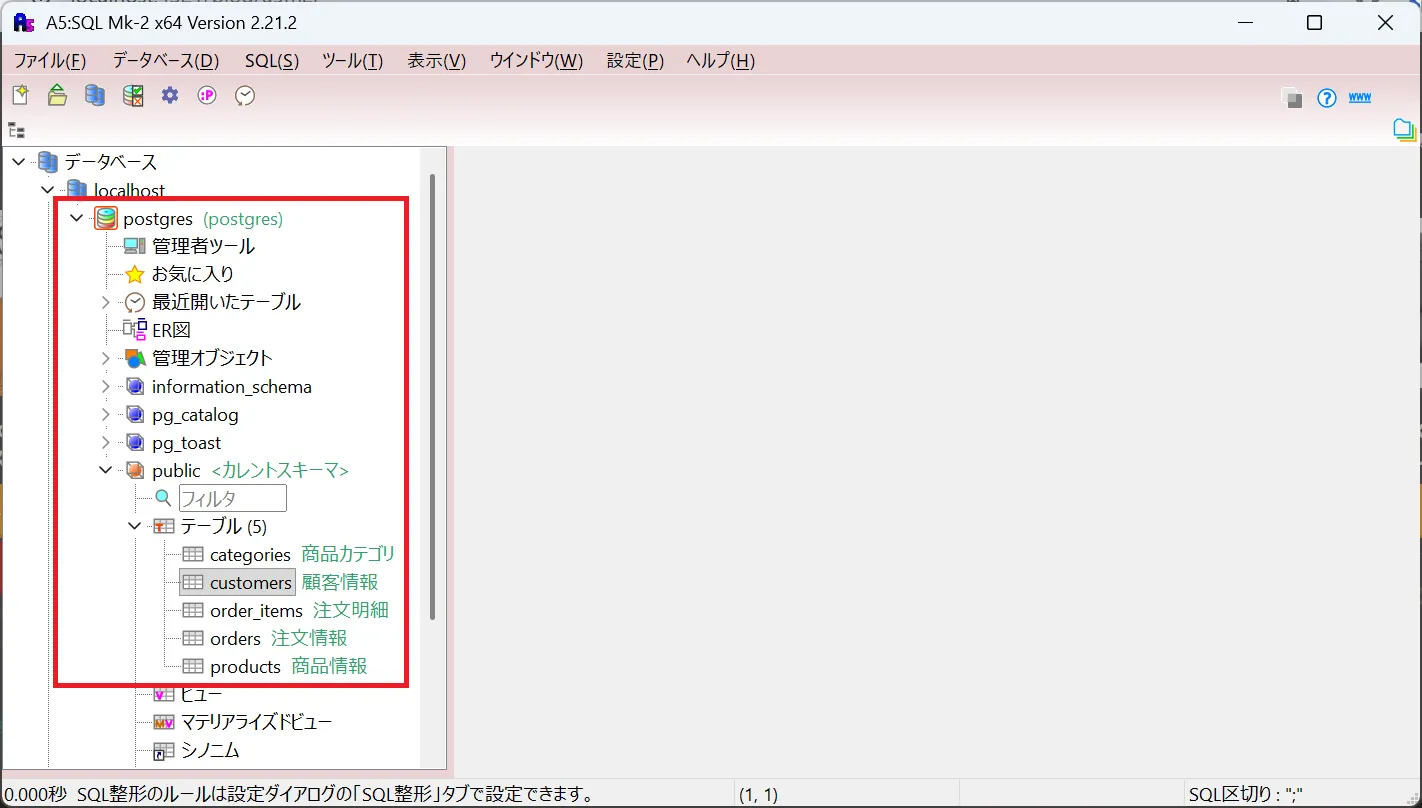The height and width of the screenshot is (808, 1422).
Task: Collapse the データベース root node
Action: click(18, 162)
